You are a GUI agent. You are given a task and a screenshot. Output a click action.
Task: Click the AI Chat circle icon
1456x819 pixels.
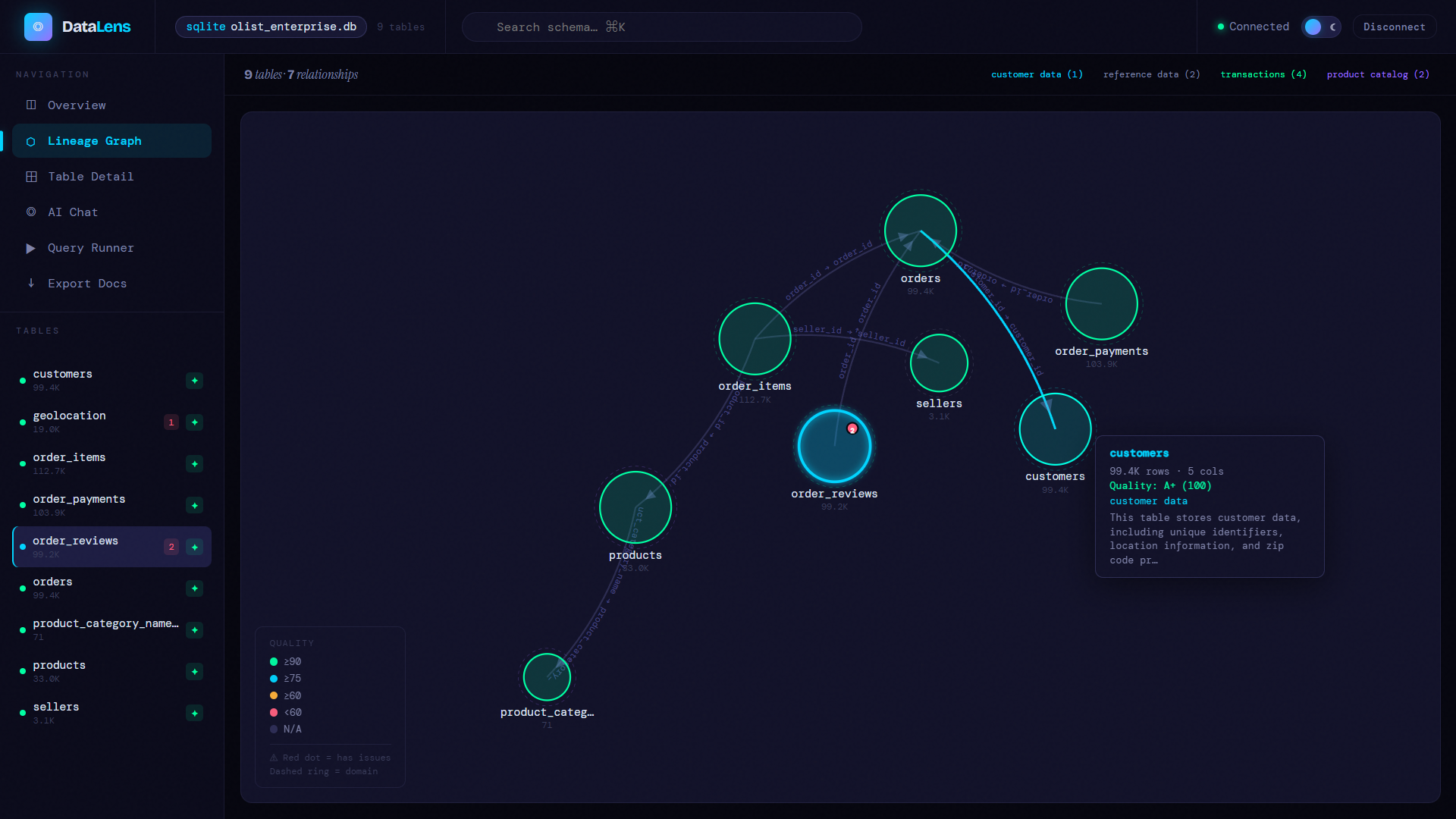point(31,212)
